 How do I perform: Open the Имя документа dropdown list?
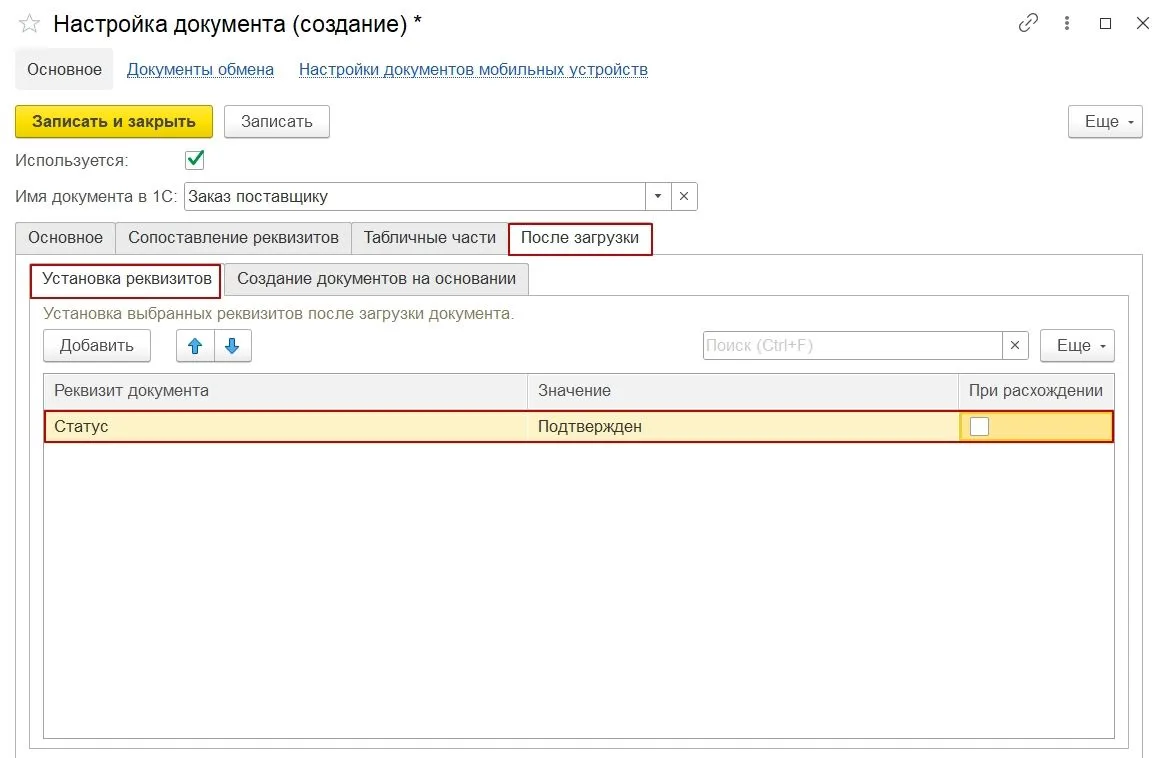tap(657, 196)
